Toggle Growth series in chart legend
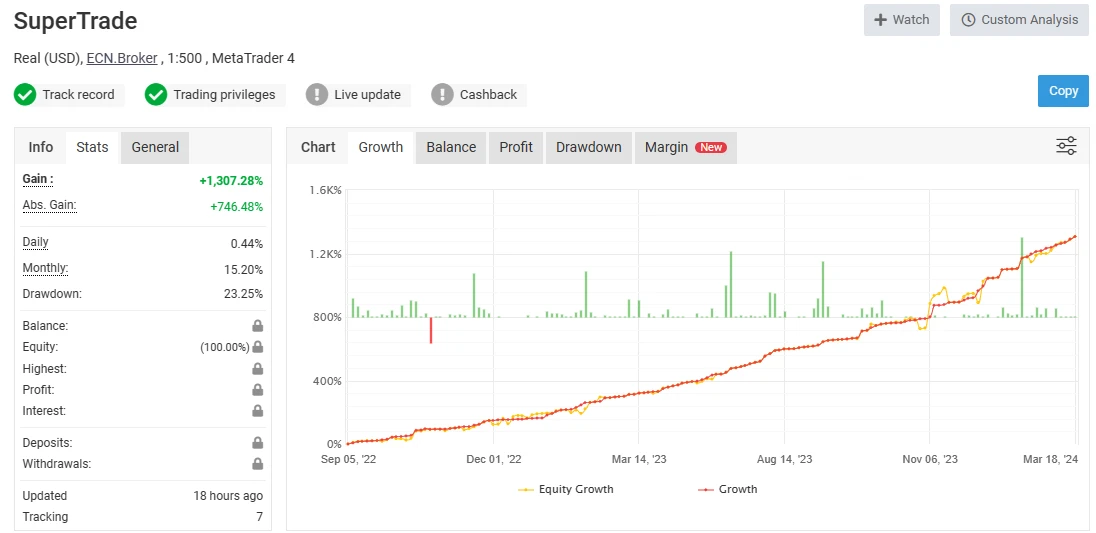Viewport: 1096px width, 533px height. [727, 490]
